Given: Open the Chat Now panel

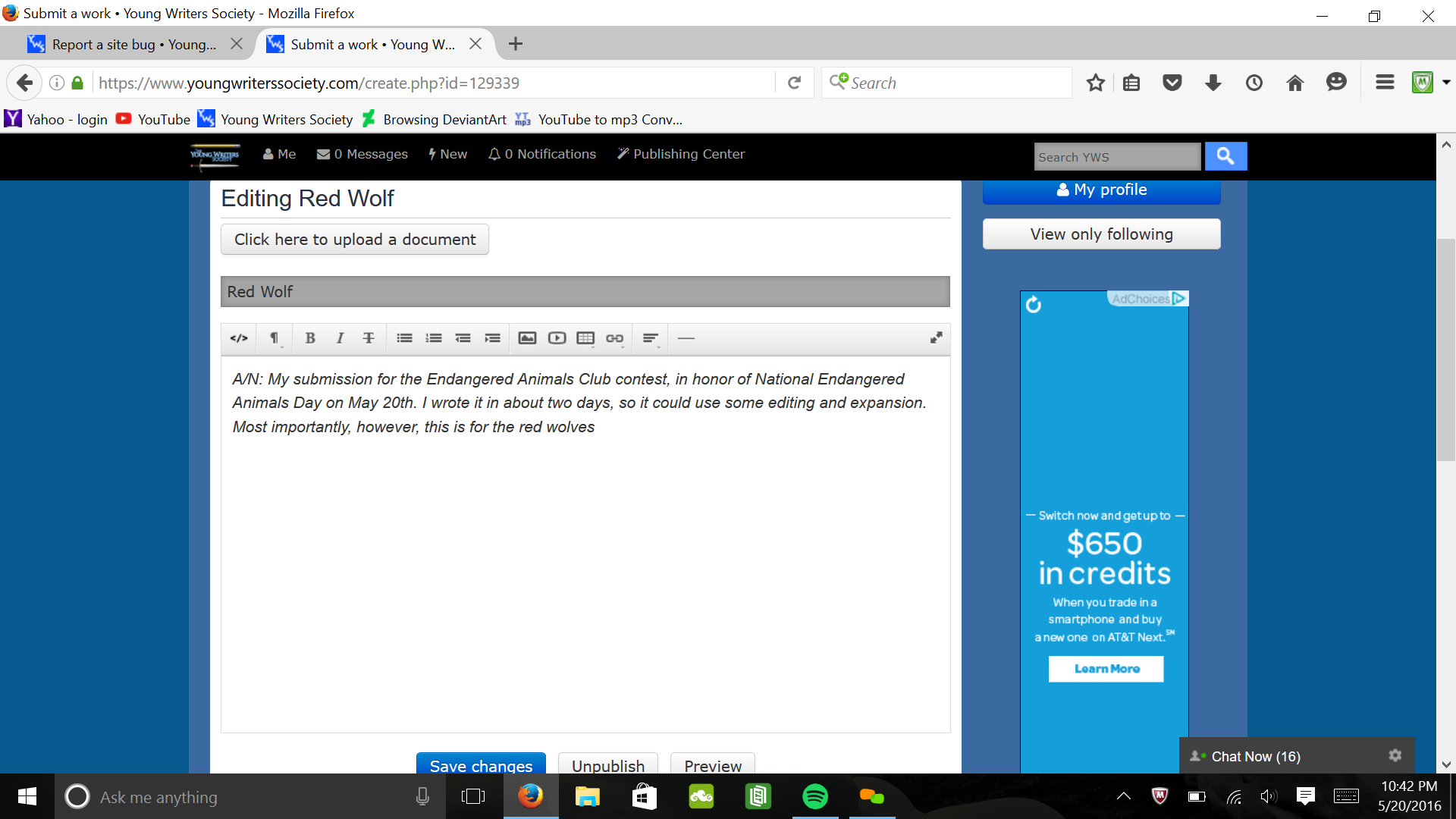Looking at the screenshot, I should click(1256, 757).
